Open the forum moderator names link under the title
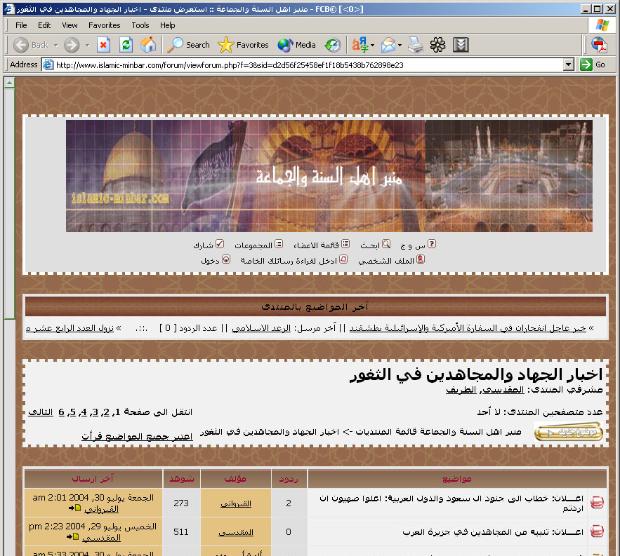The height and width of the screenshot is (556, 620). pyautogui.click(x=485, y=390)
